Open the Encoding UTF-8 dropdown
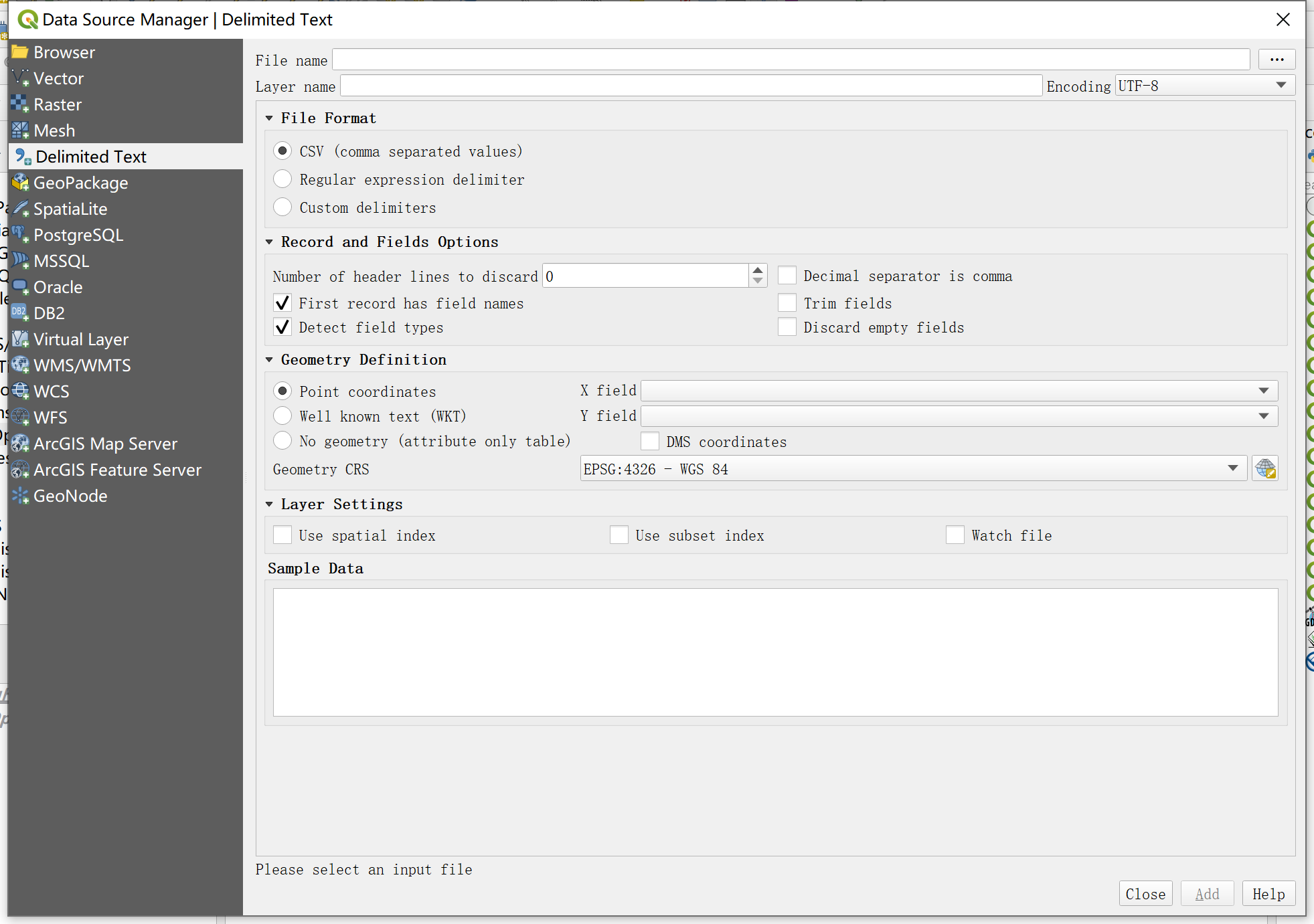 pos(1204,86)
